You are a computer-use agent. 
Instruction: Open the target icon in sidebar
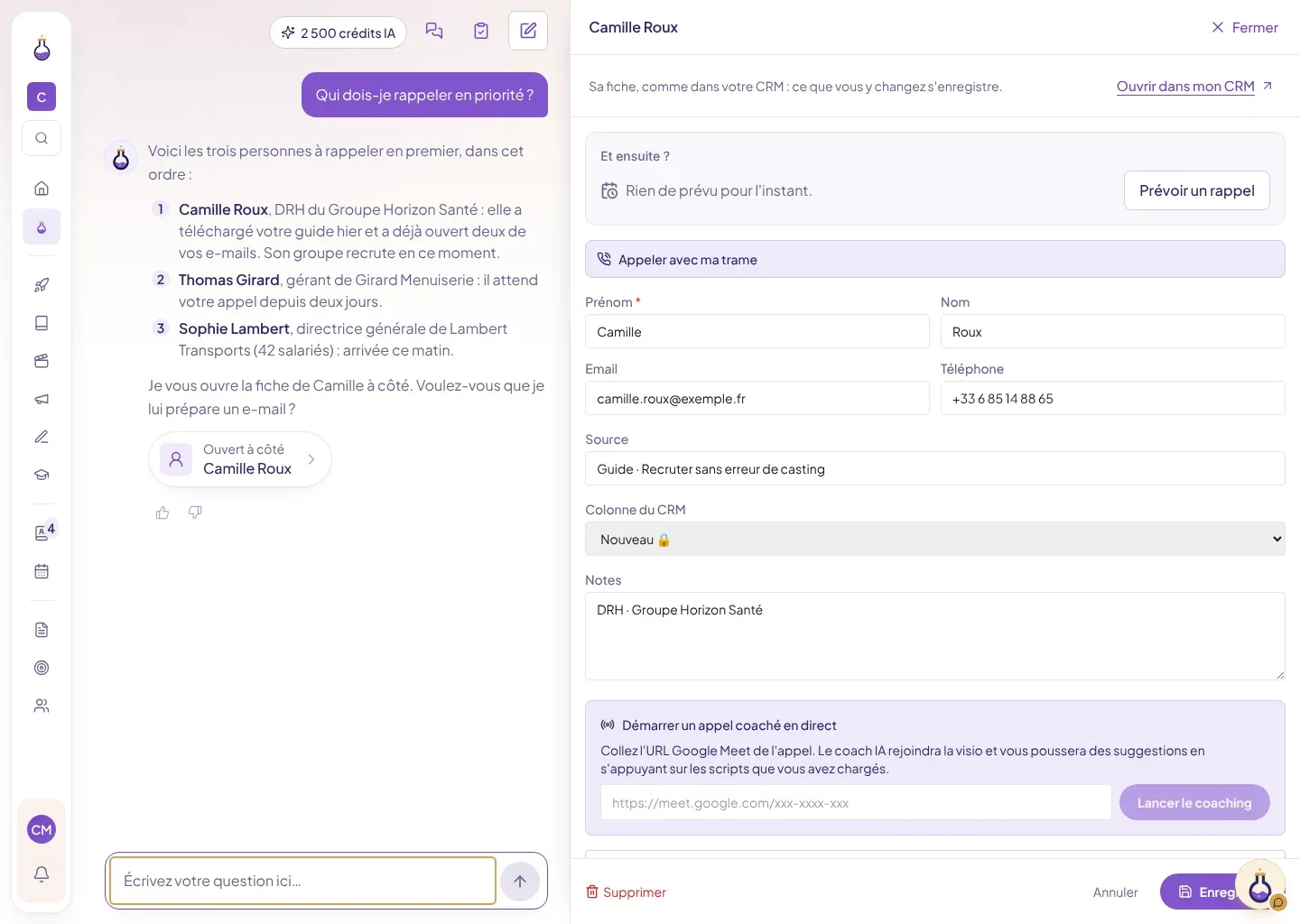(42, 668)
